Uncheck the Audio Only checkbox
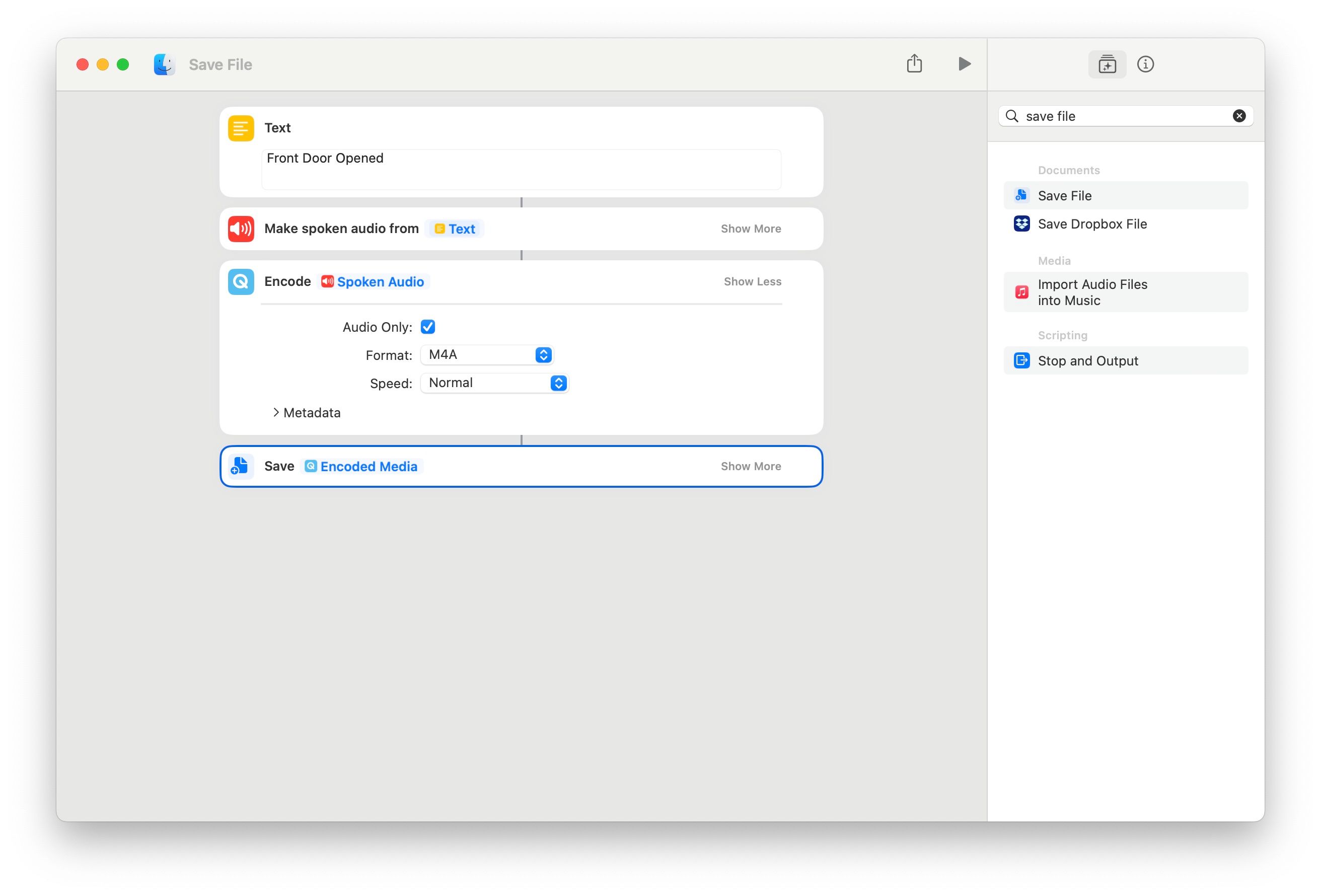Screen dimensions: 1321x896 [x=428, y=326]
